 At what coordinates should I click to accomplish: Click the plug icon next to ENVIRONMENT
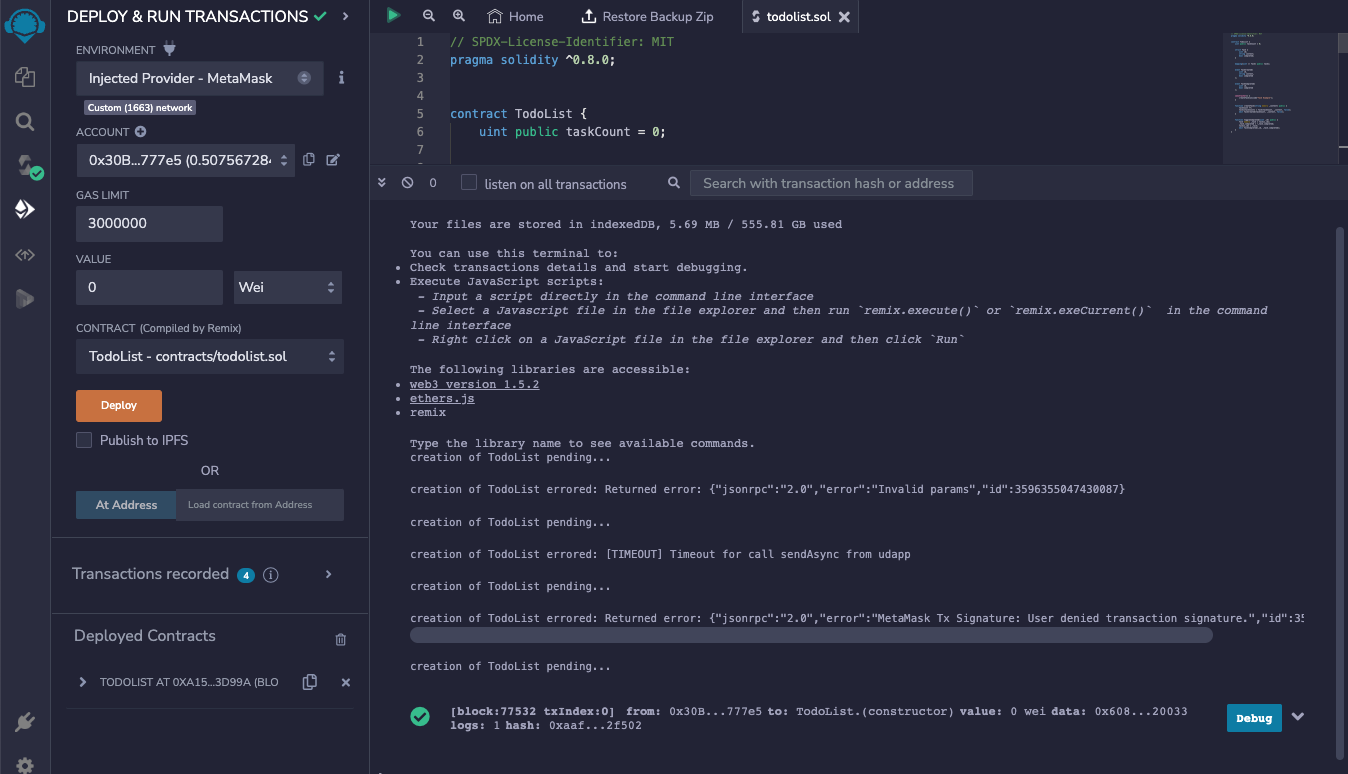(169, 49)
